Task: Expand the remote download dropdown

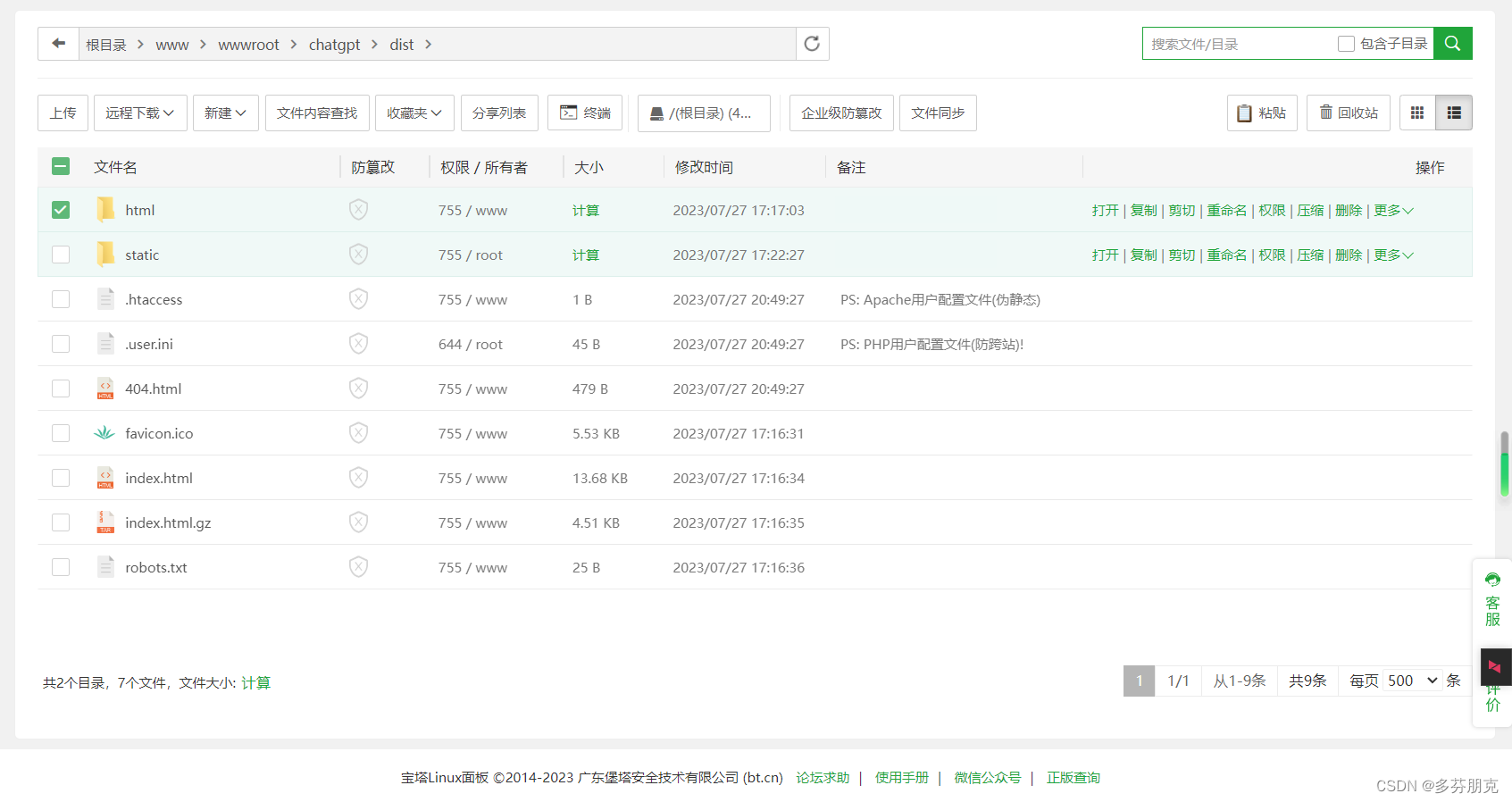Action: pos(140,113)
